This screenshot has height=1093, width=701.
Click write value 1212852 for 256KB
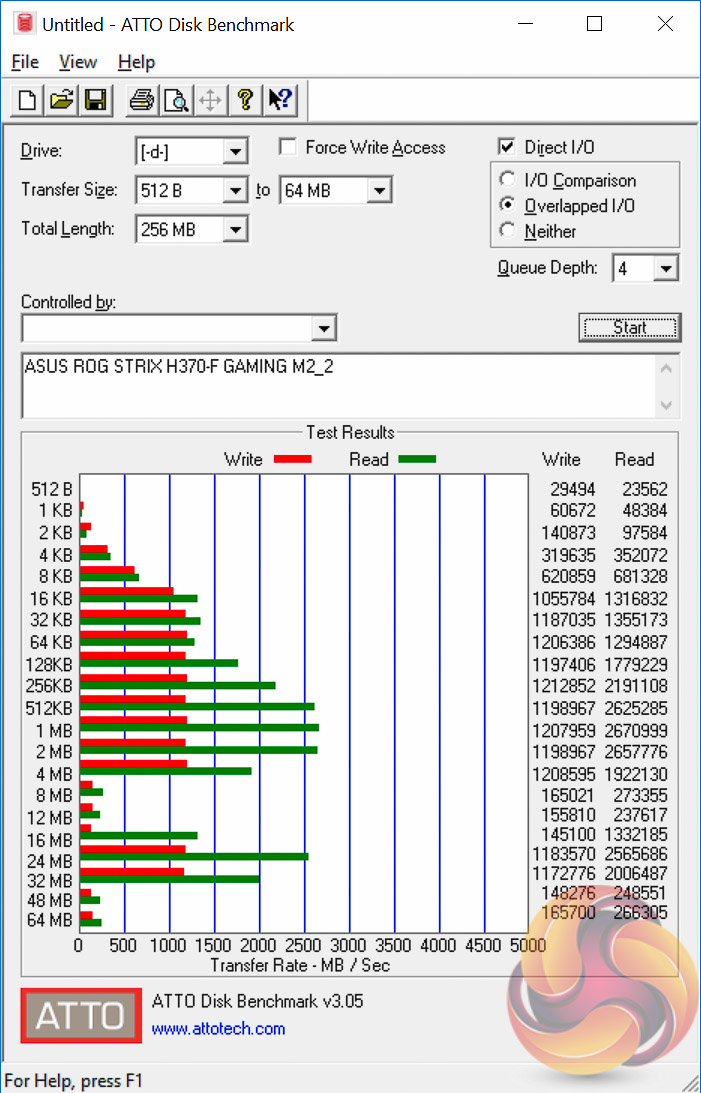coord(564,686)
